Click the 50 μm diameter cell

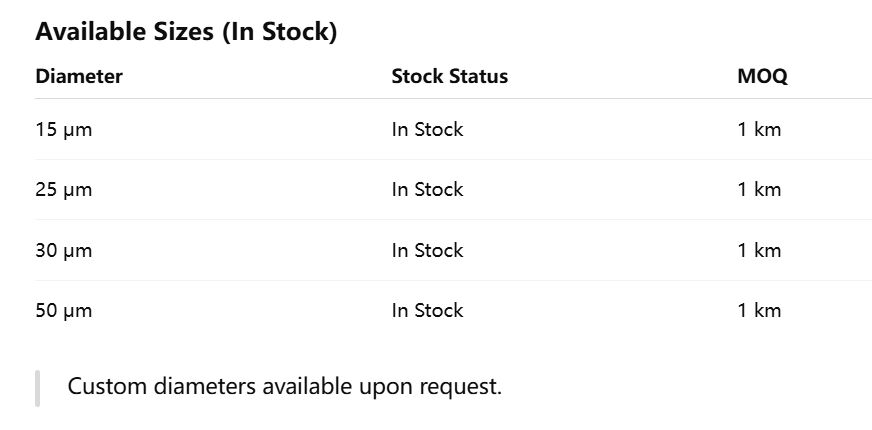63,310
